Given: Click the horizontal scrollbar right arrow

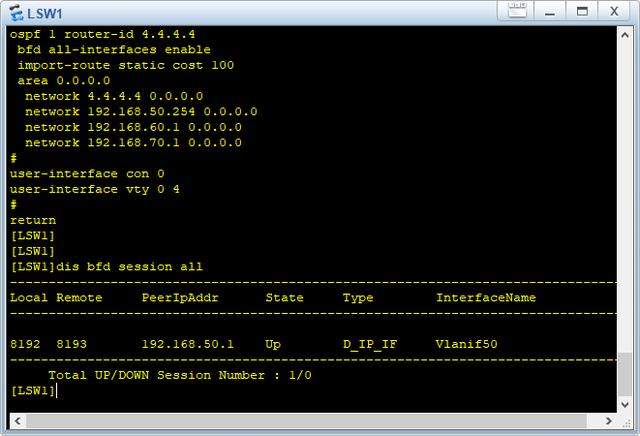Looking at the screenshot, I should point(609,420).
